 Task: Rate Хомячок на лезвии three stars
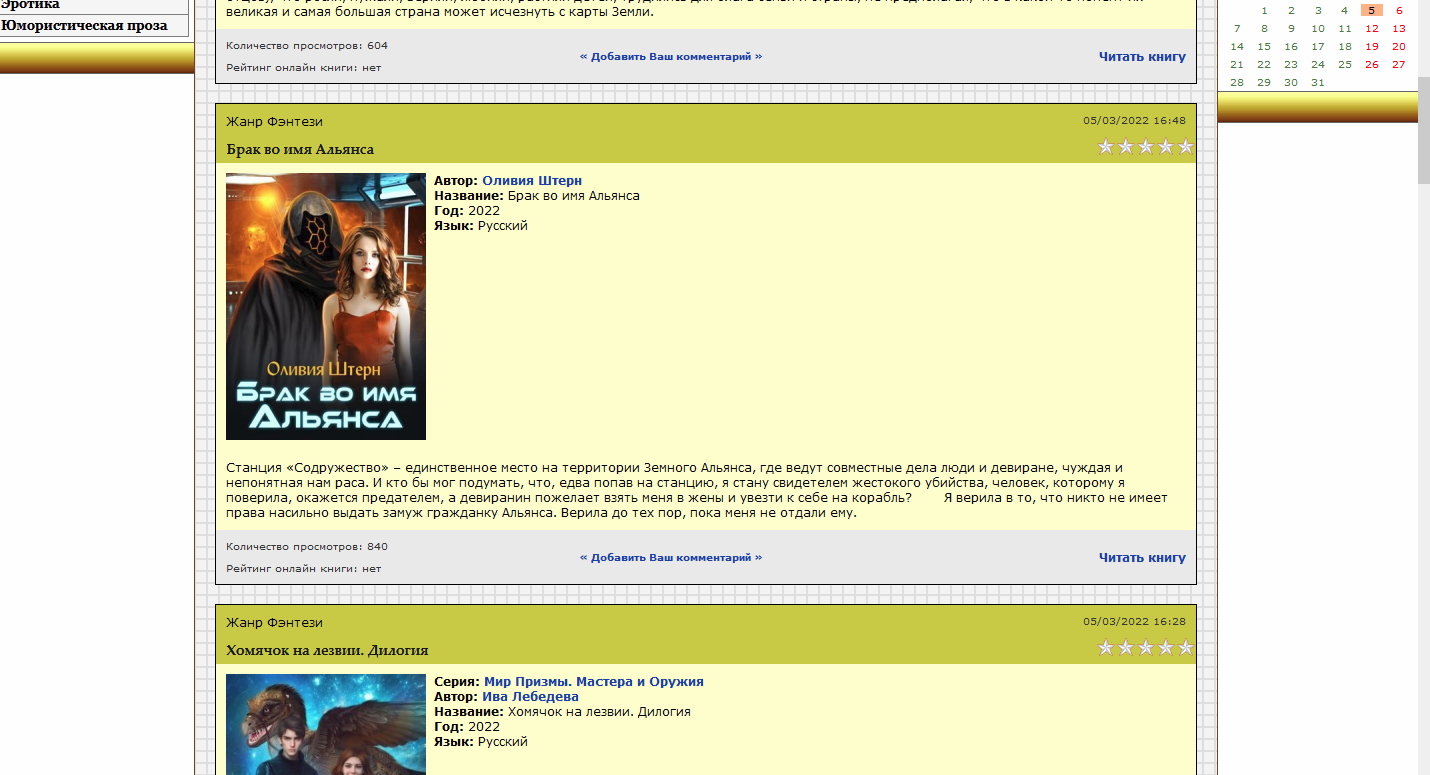click(1146, 648)
